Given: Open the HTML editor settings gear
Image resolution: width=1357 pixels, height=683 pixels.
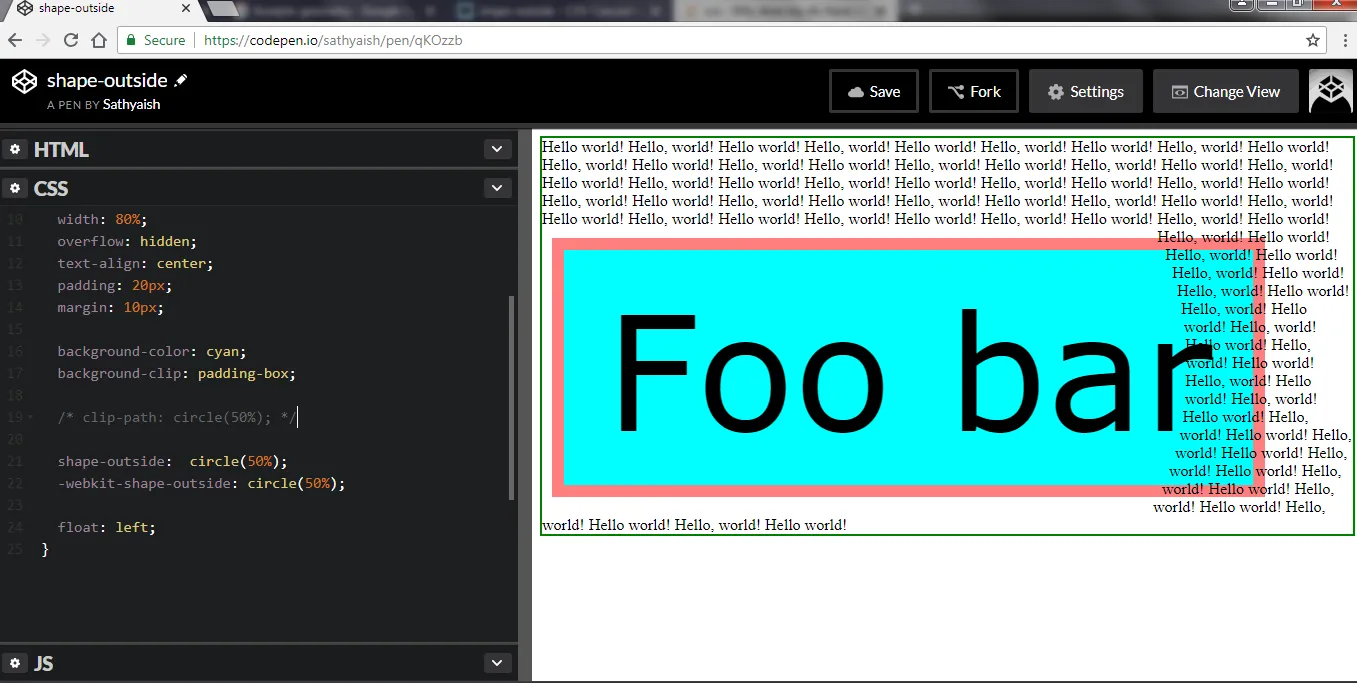Looking at the screenshot, I should [x=15, y=149].
